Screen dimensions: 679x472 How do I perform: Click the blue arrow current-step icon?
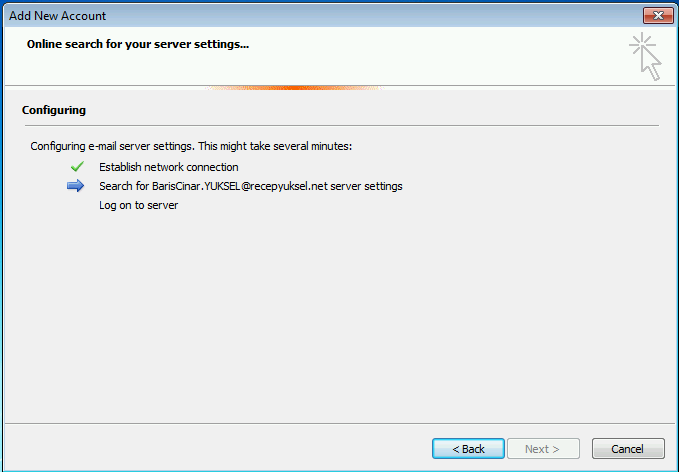[x=75, y=186]
